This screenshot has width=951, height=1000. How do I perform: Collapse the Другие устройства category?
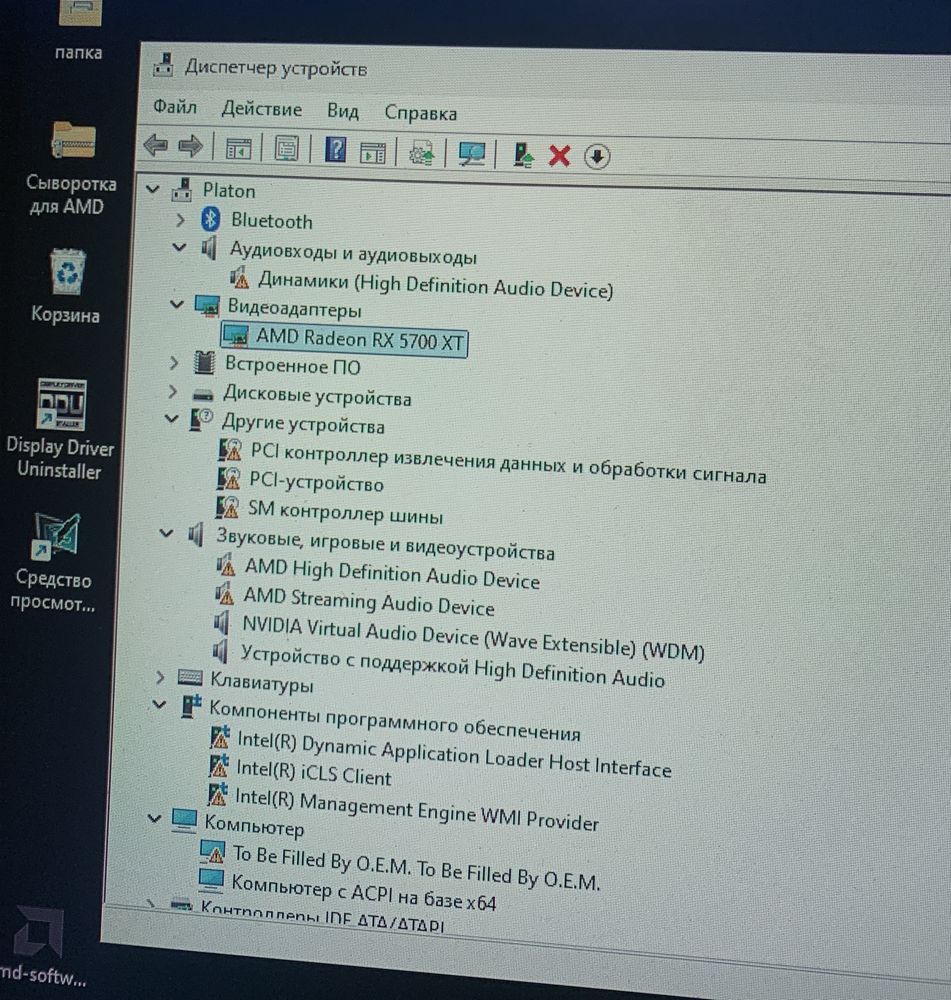(x=170, y=419)
